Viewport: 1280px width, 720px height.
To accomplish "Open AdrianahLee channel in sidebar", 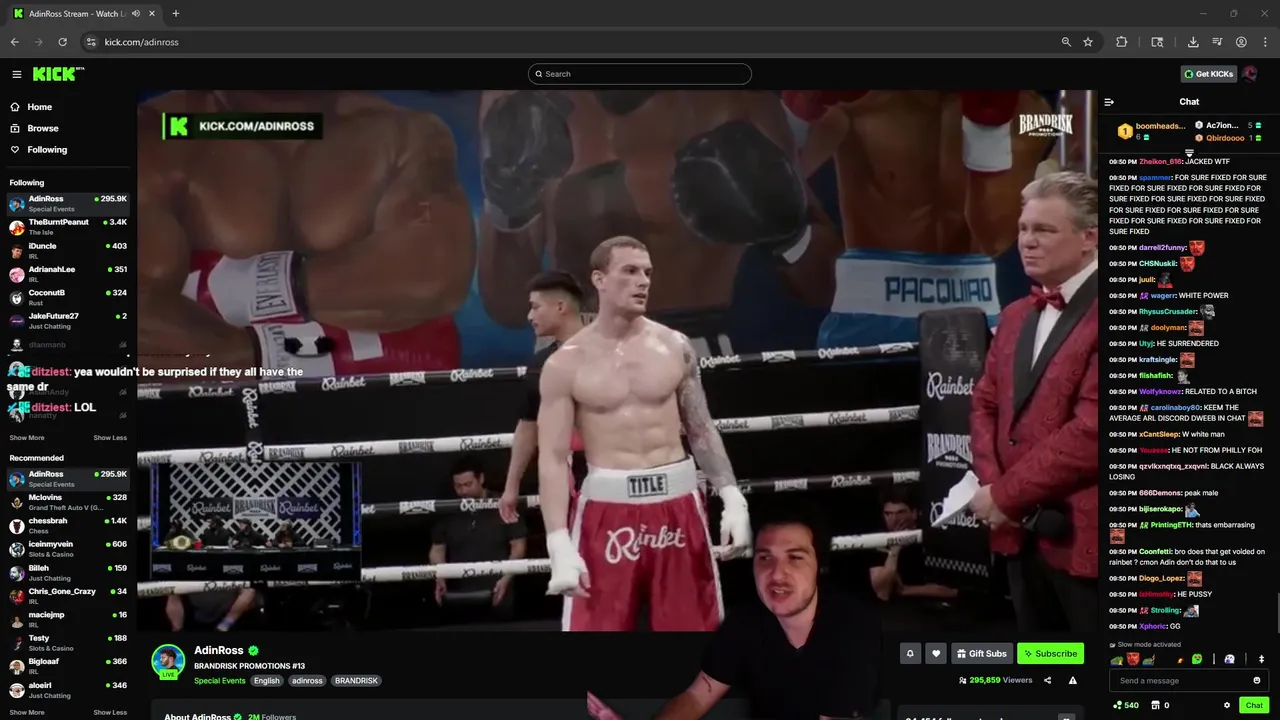I will 68,274.
